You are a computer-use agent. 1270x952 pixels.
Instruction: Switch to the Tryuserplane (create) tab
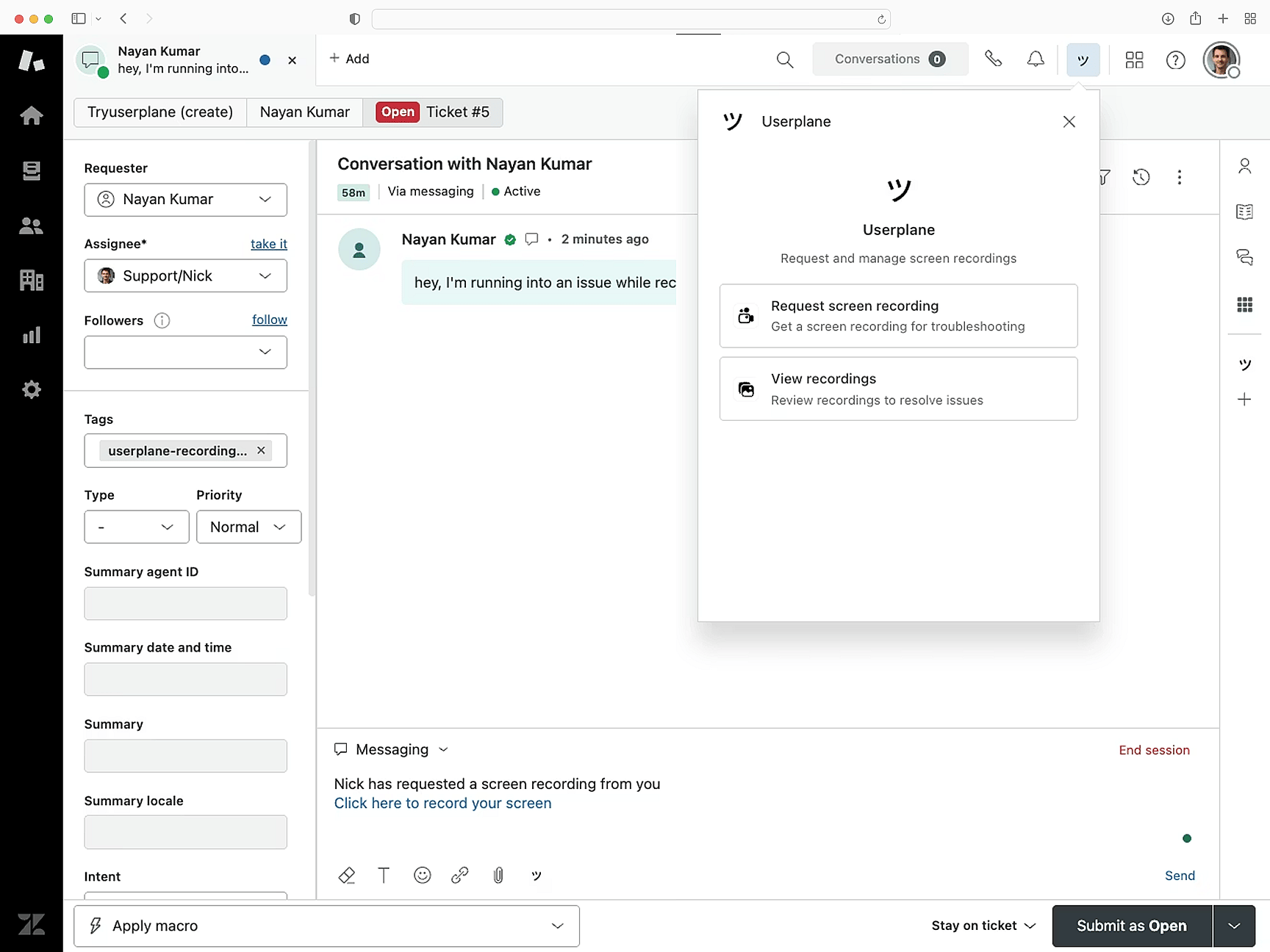pyautogui.click(x=159, y=112)
